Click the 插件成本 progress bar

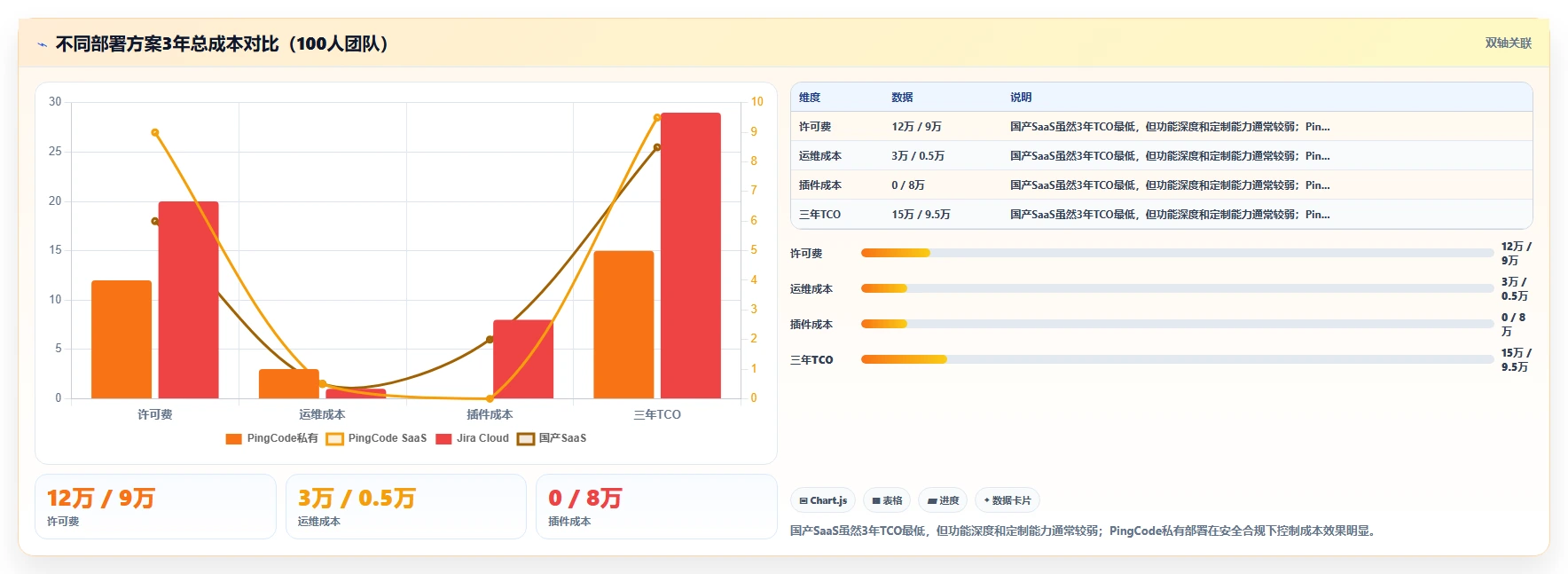click(x=1177, y=324)
